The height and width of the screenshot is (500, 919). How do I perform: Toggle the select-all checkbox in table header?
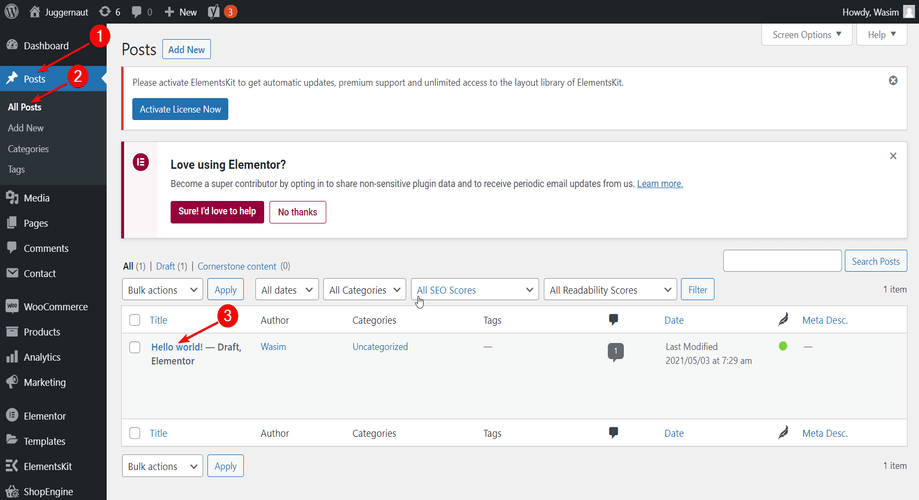point(135,320)
